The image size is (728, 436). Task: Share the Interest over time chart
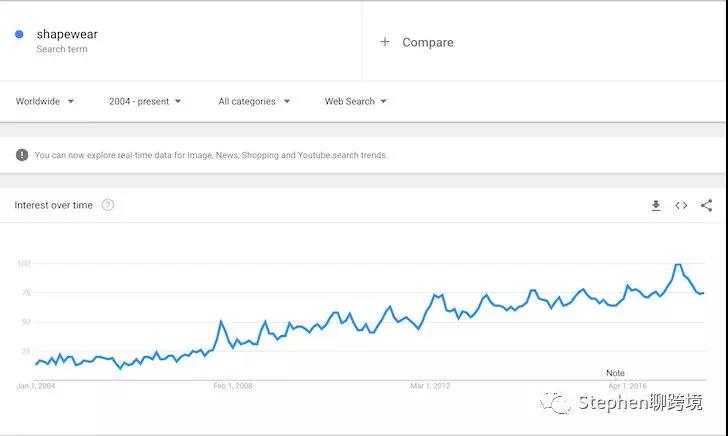coord(706,206)
